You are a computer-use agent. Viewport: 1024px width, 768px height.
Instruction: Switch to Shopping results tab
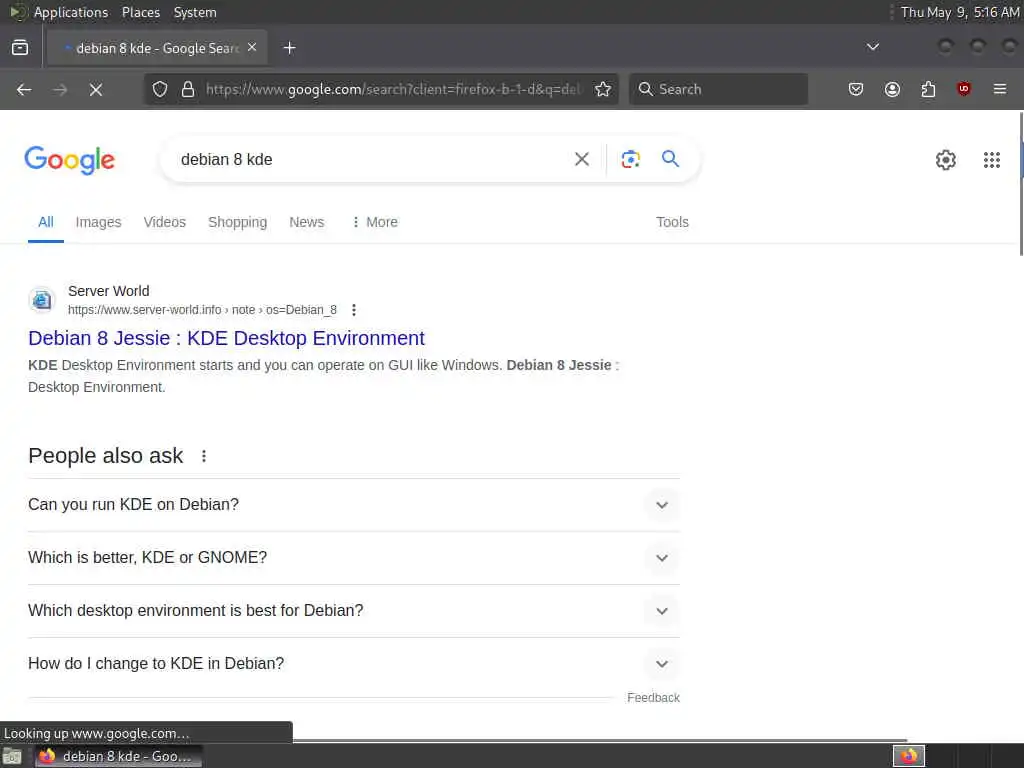[238, 222]
